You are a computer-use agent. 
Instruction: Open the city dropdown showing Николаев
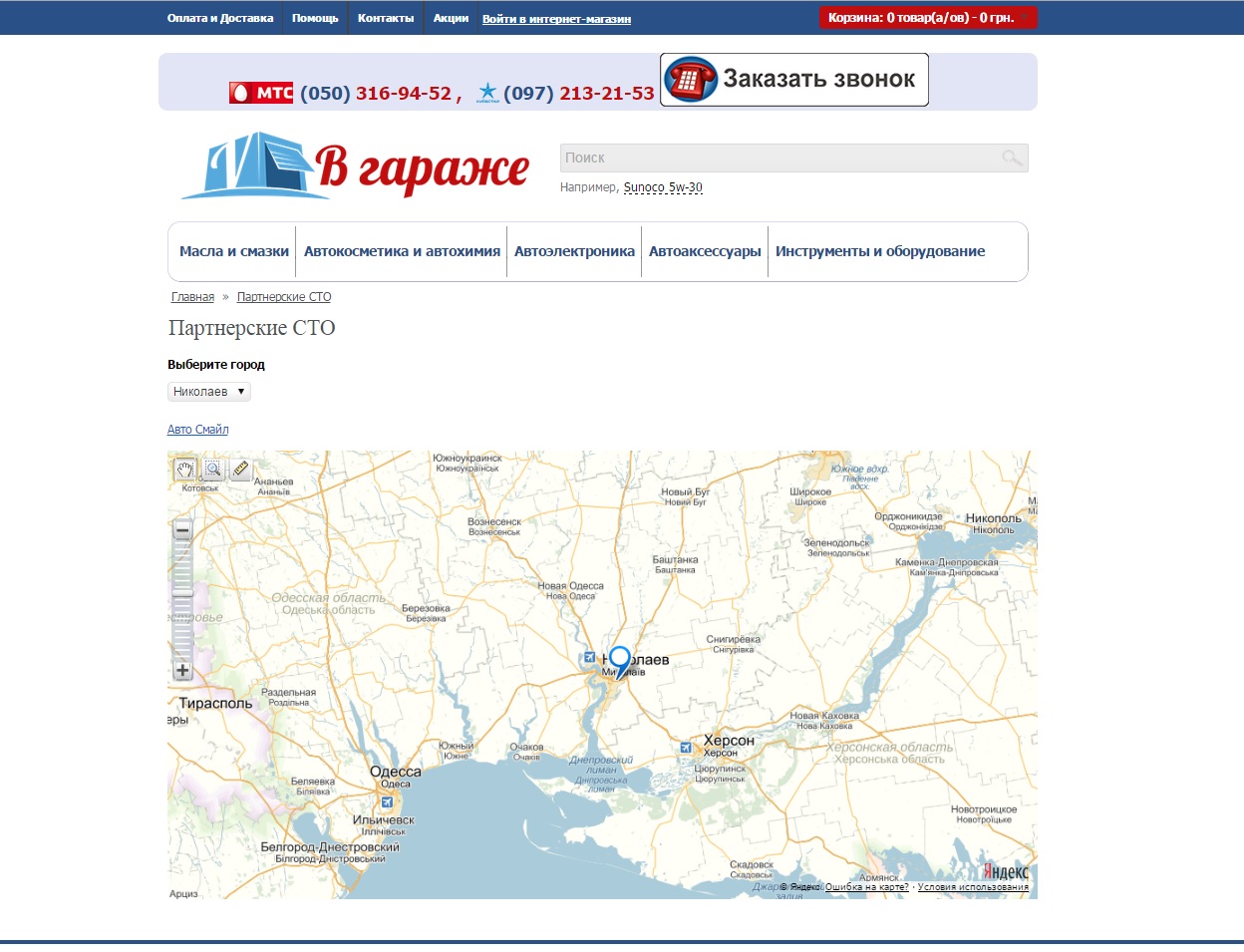pos(208,392)
